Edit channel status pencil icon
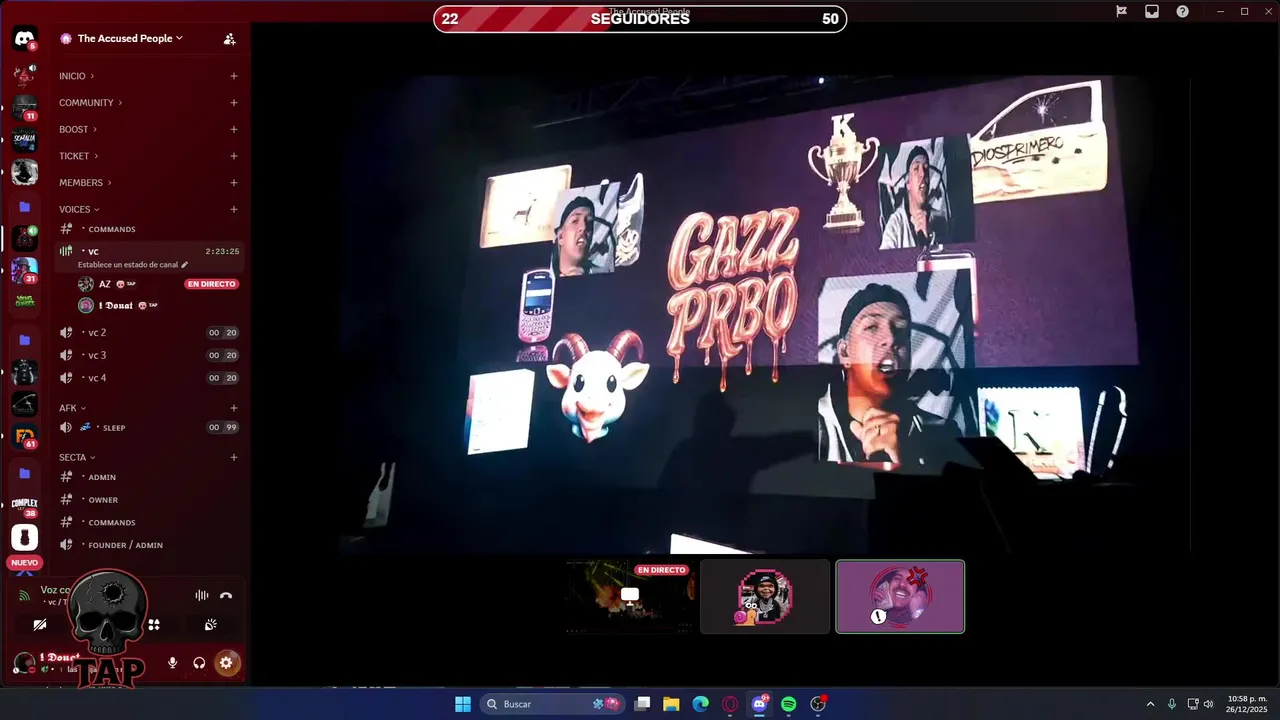The image size is (1280, 720). (x=184, y=265)
